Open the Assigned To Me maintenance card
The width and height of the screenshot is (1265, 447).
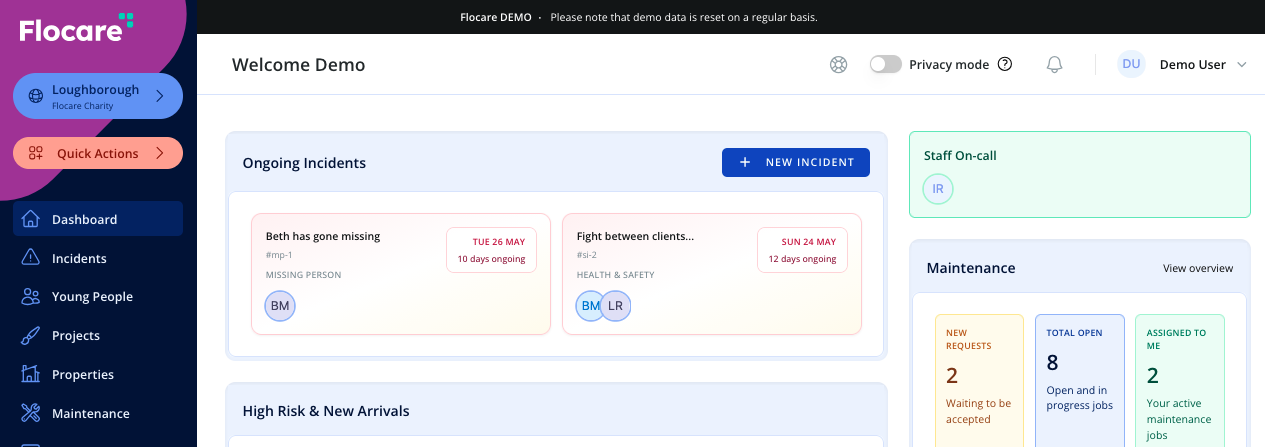[x=1179, y=381]
